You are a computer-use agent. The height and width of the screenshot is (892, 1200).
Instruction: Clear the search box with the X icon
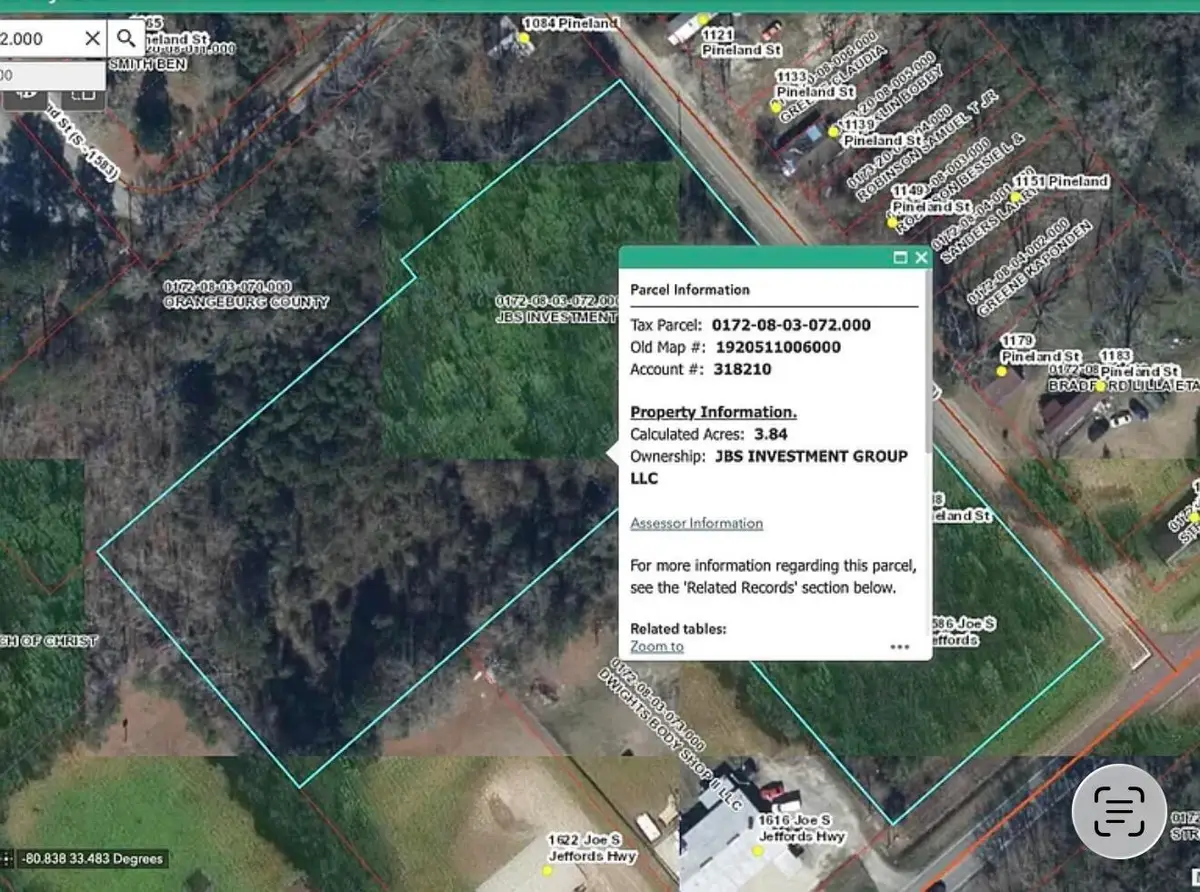92,38
